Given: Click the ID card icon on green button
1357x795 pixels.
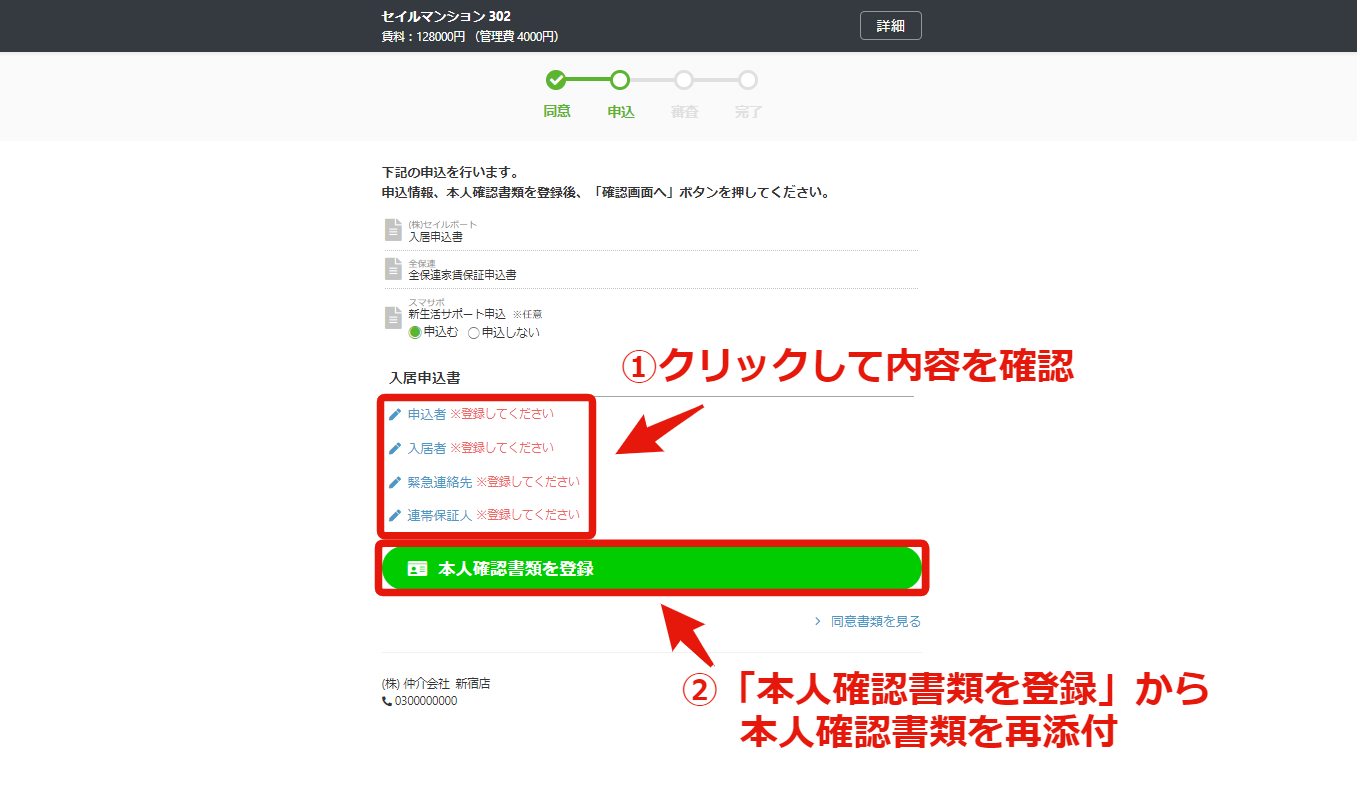Looking at the screenshot, I should (417, 568).
